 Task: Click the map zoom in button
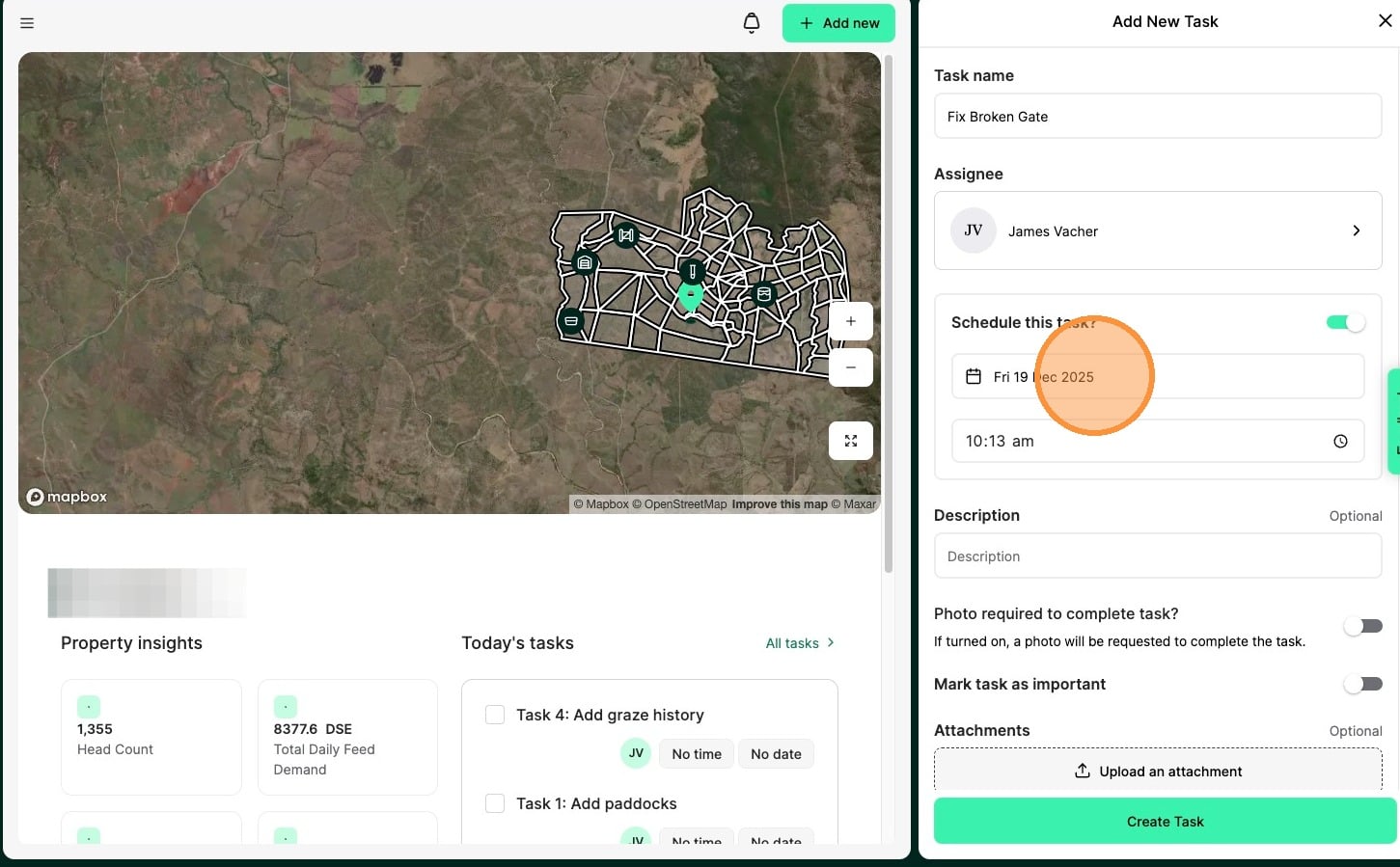[850, 321]
